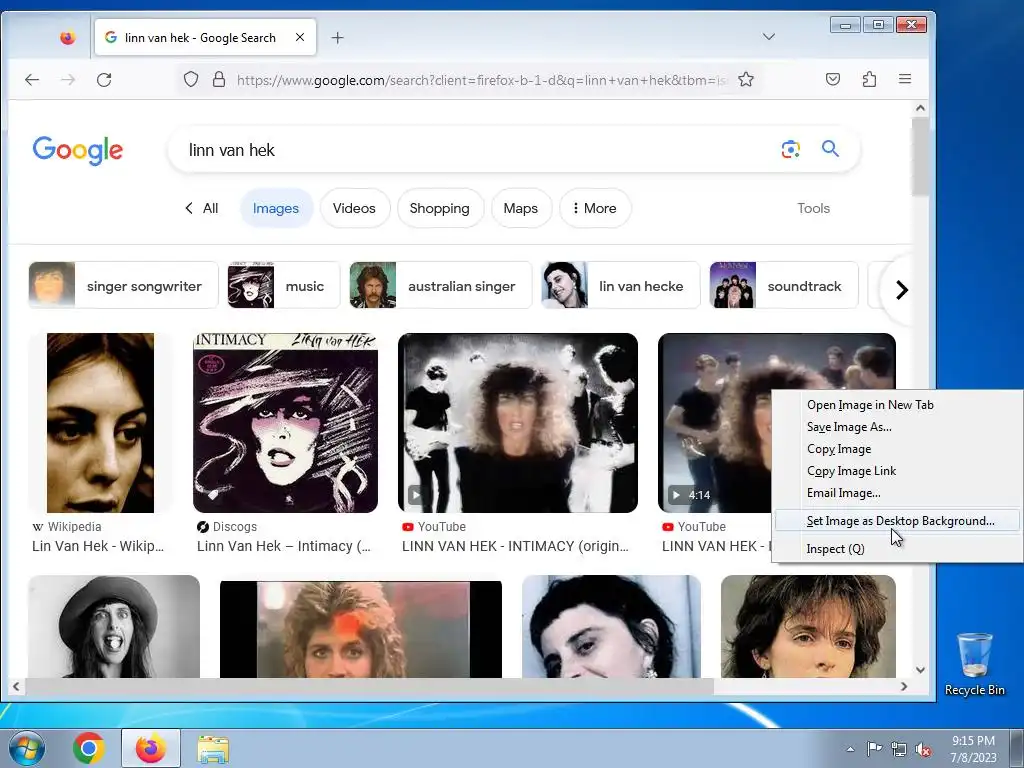This screenshot has width=1024, height=768.
Task: Choose Inspect (Q) entry
Action: point(835,549)
